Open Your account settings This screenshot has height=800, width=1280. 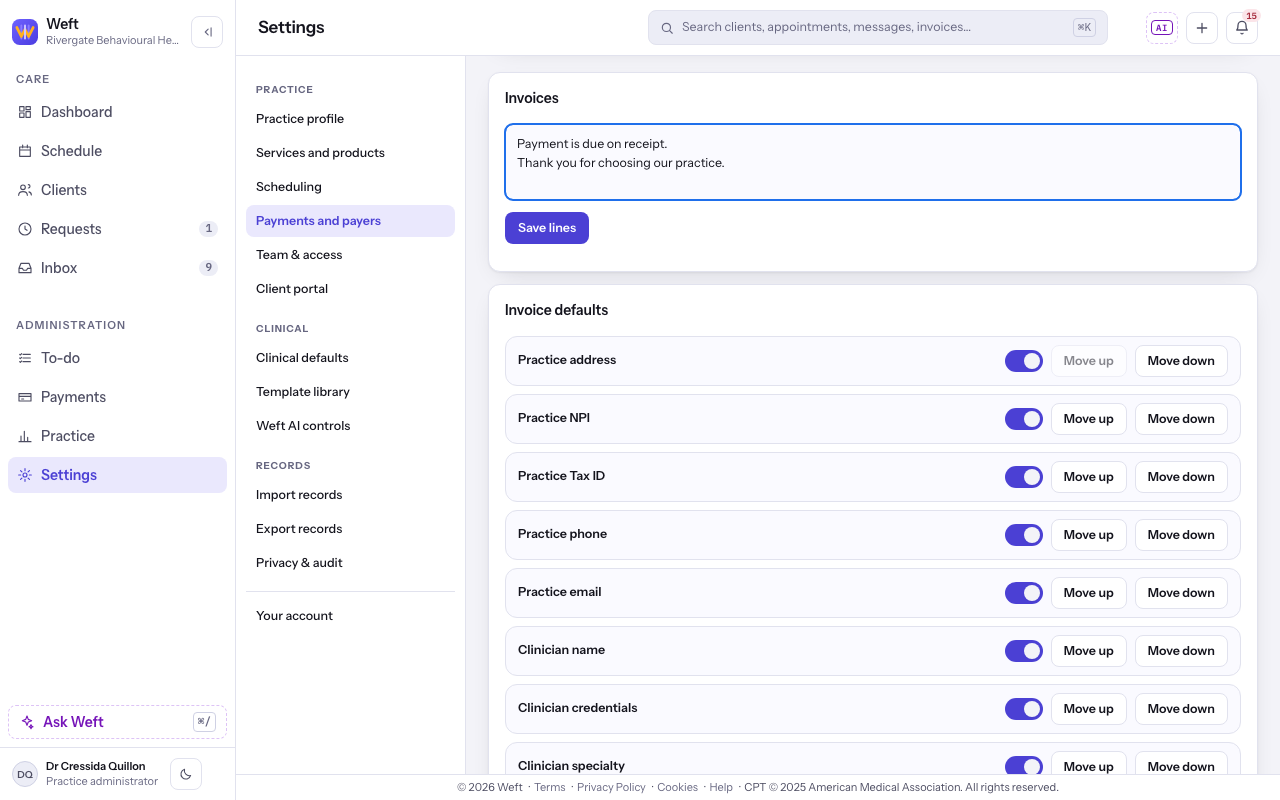[350, 616]
